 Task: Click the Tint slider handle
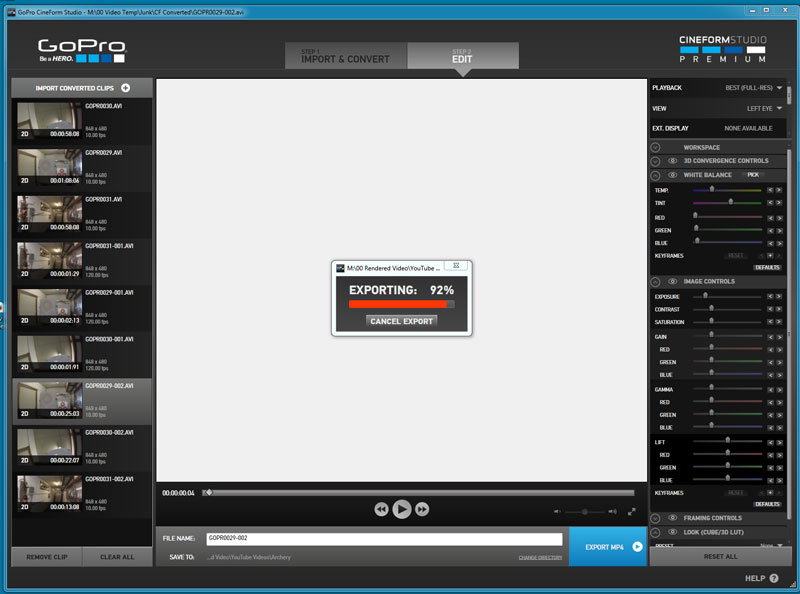tap(731, 202)
